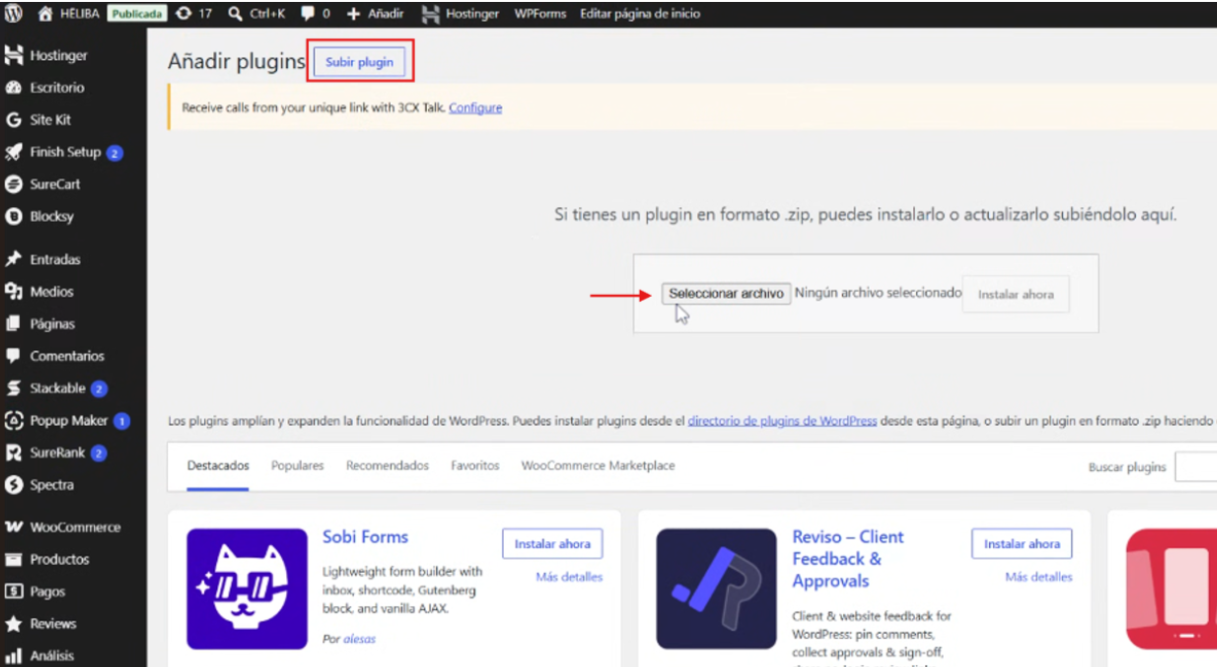Click the Hostinger sidebar icon
1217x667 pixels.
(x=14, y=55)
